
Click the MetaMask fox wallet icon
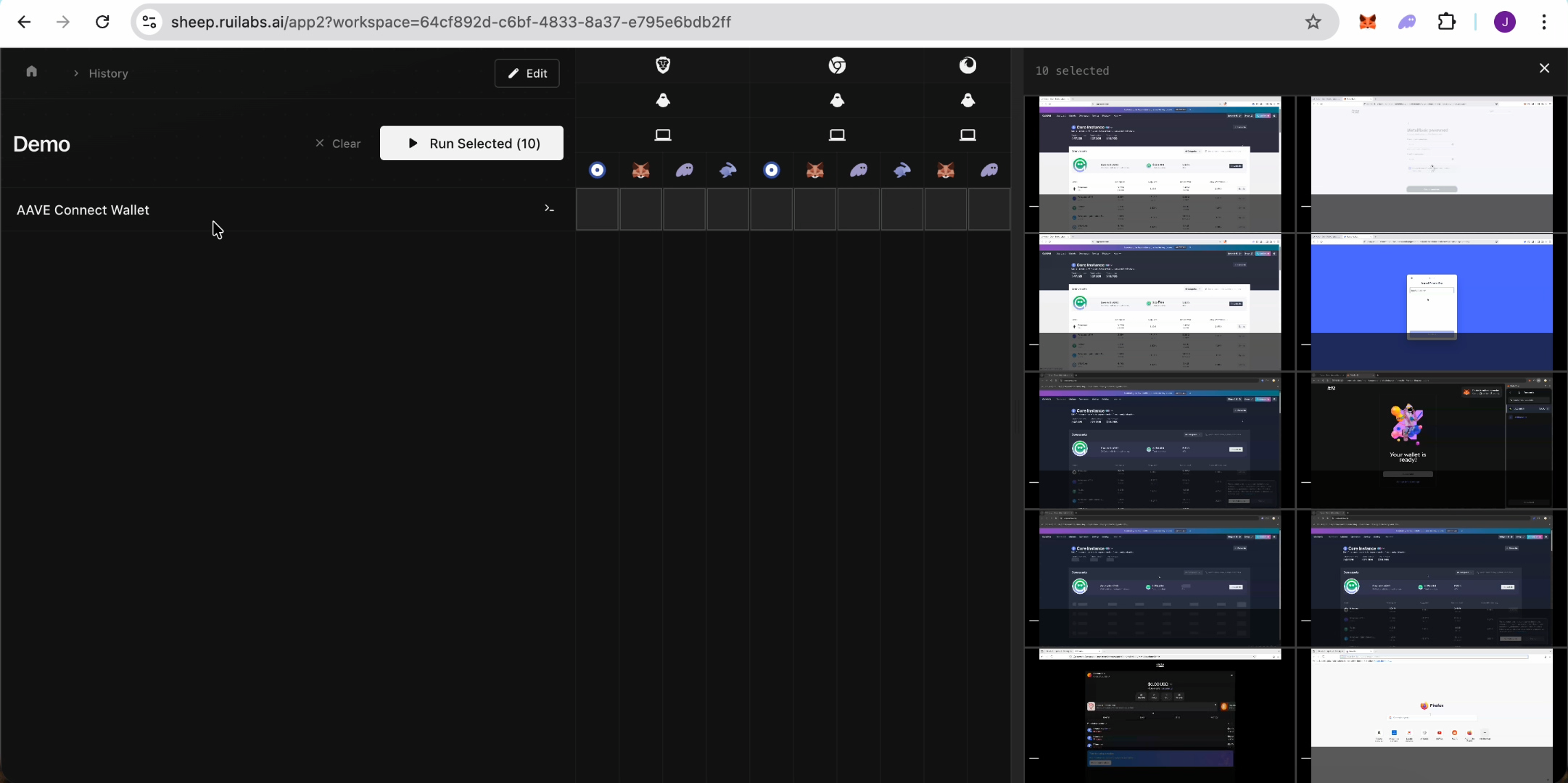(x=640, y=170)
